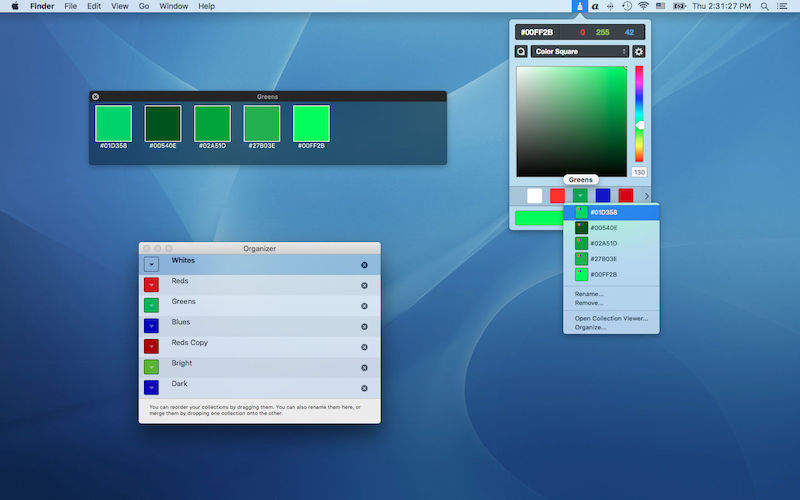Click the #02A51D swatch in Greens viewer
This screenshot has width=800, height=500.
[x=212, y=123]
